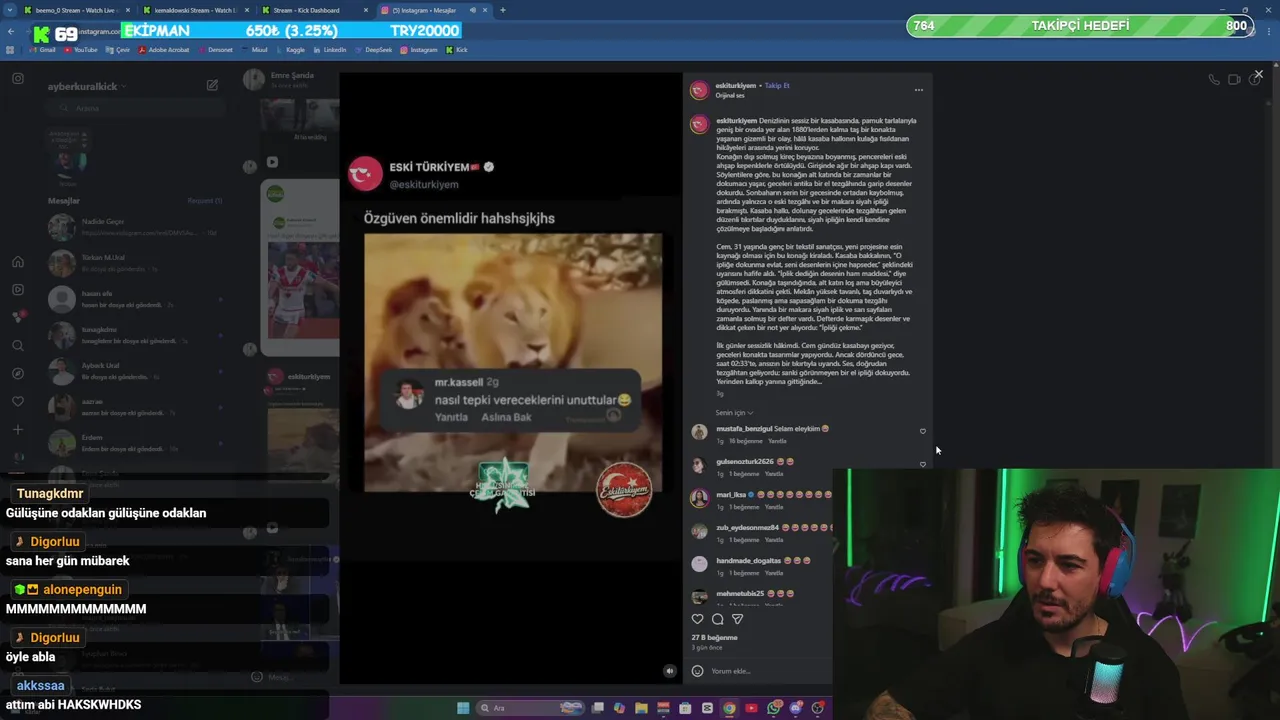
Task: Click the lion video in the post
Action: tap(512, 362)
